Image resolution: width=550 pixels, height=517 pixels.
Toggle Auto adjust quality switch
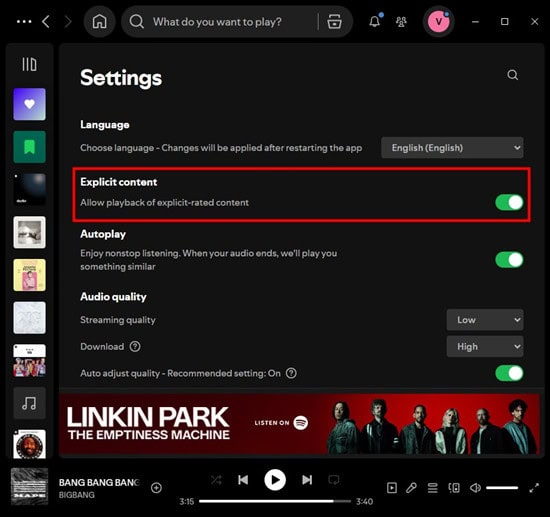(509, 373)
